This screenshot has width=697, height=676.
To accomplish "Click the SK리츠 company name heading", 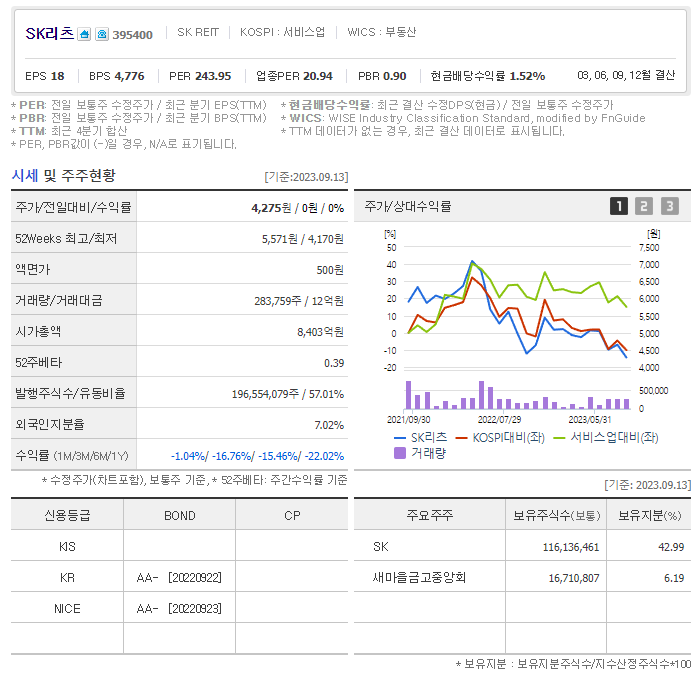I will [50, 33].
